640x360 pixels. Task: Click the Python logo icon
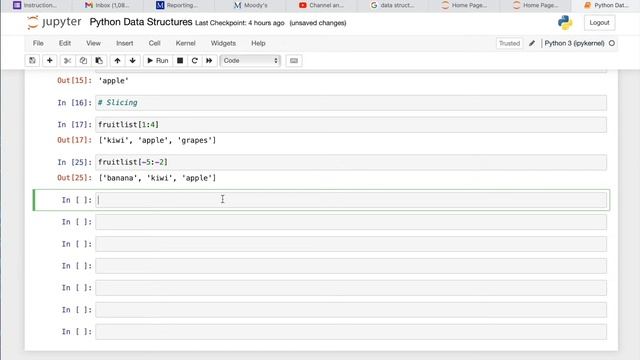[565, 23]
